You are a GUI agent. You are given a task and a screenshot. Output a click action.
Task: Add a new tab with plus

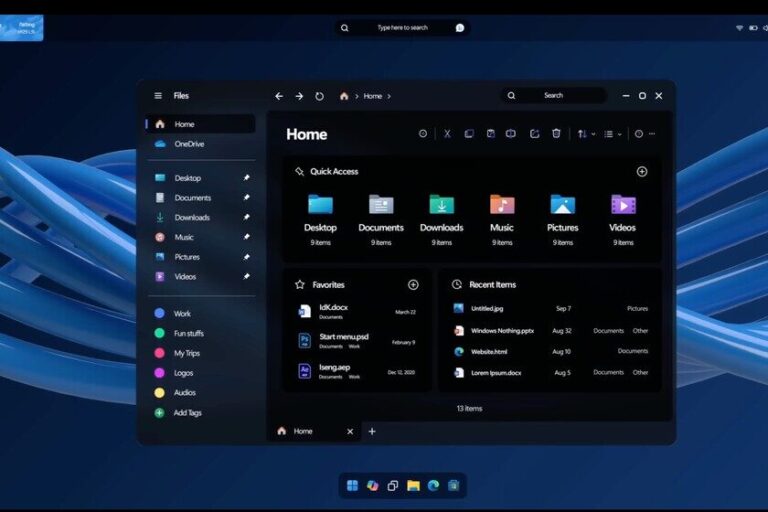(x=372, y=431)
